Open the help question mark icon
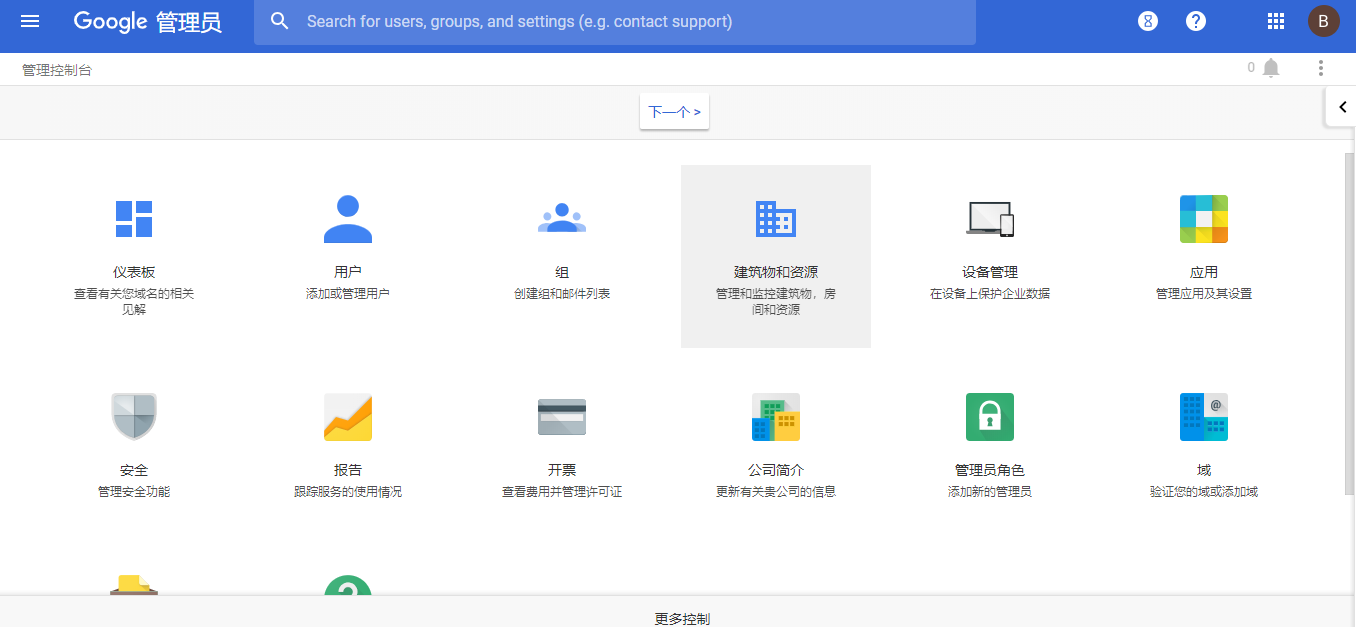 pos(1196,21)
